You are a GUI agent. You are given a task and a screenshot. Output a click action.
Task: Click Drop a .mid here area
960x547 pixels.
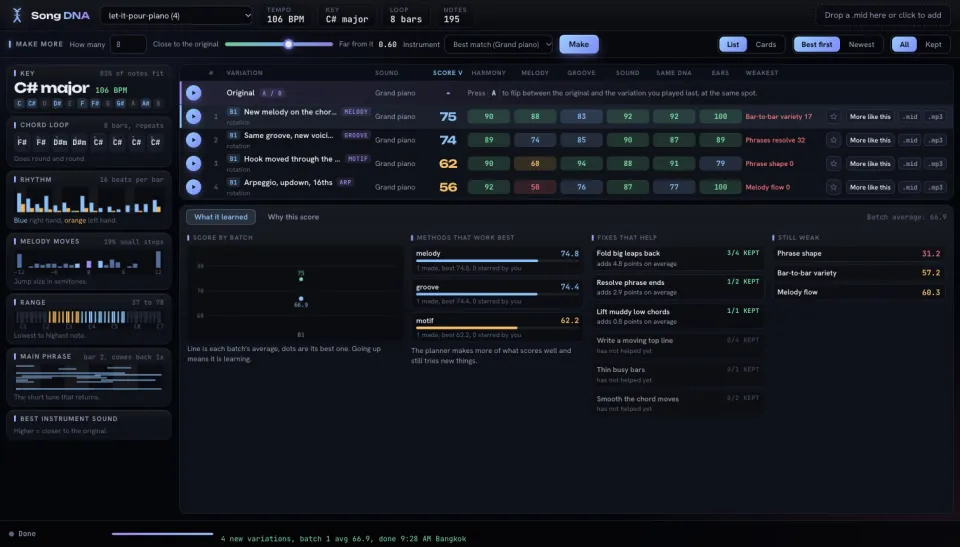882,15
